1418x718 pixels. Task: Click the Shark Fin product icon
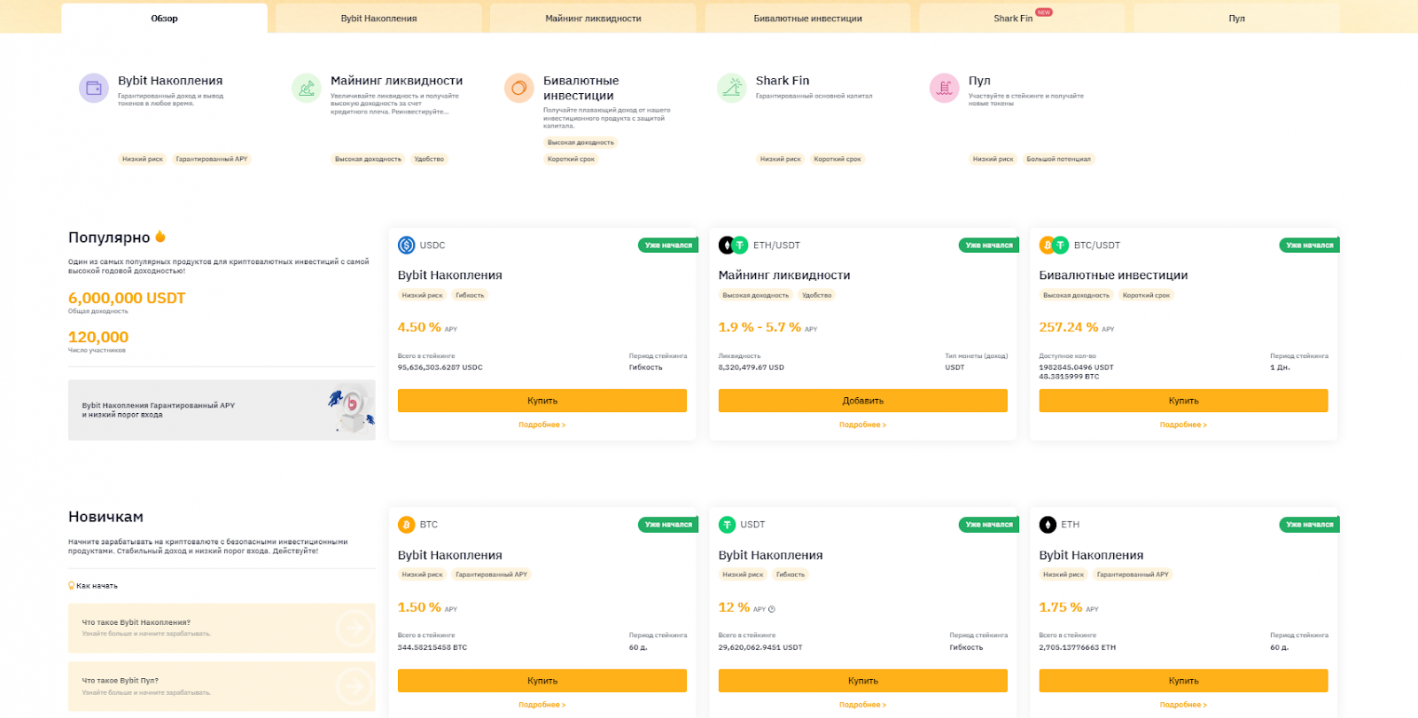732,88
